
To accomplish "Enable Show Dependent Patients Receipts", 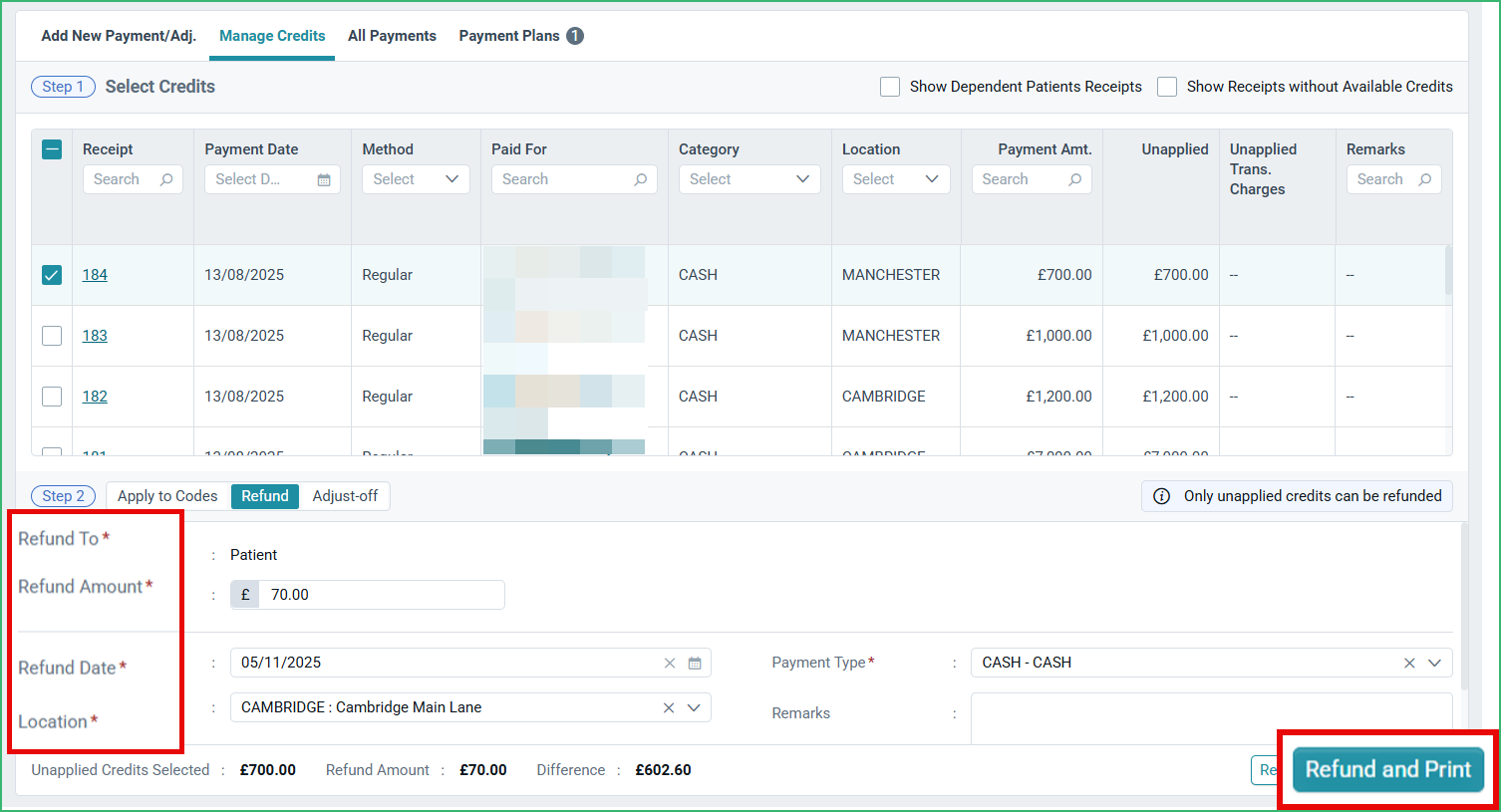I will (890, 87).
